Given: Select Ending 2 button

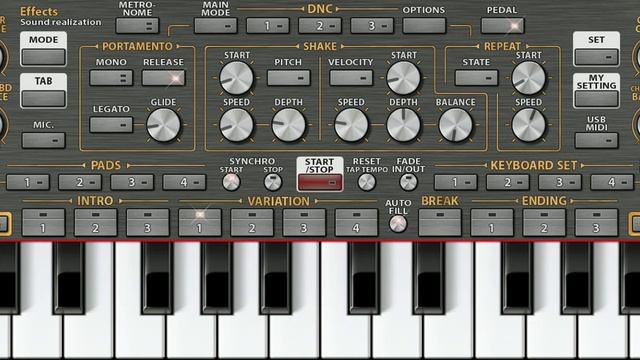Looking at the screenshot, I should tap(544, 222).
